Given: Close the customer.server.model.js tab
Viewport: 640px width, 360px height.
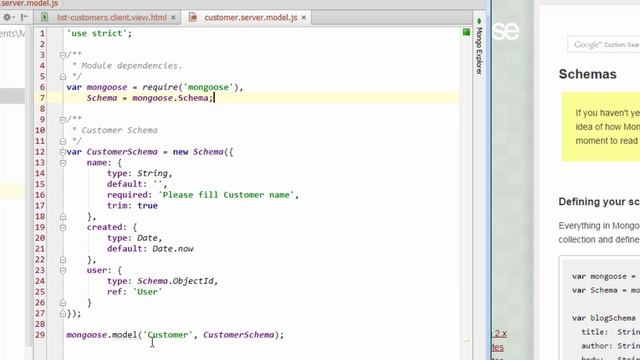Looking at the screenshot, I should click(304, 18).
